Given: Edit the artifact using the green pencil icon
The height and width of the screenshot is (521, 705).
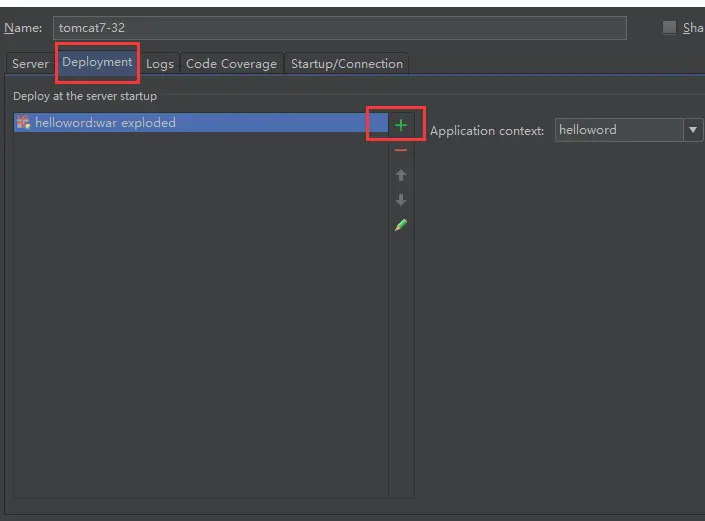Looking at the screenshot, I should click(x=401, y=225).
